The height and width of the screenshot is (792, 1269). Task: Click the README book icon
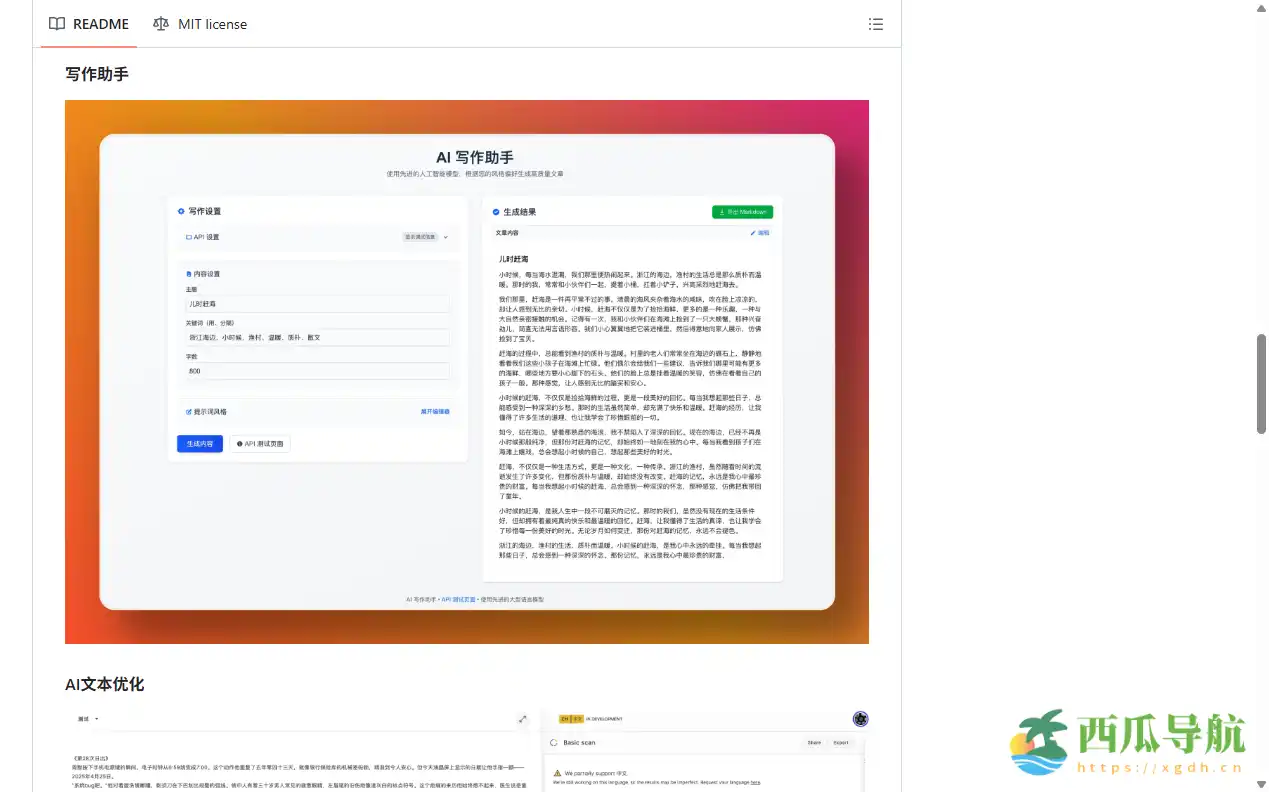click(x=57, y=24)
